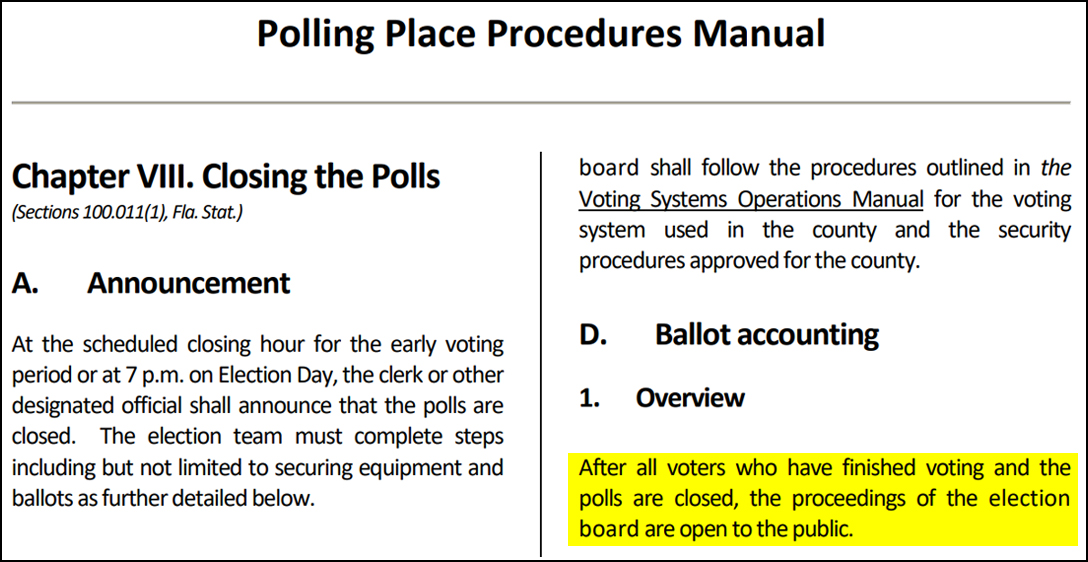Click the word 'Announcement' in section A
Image resolution: width=1088 pixels, height=562 pixels.
[x=189, y=284]
